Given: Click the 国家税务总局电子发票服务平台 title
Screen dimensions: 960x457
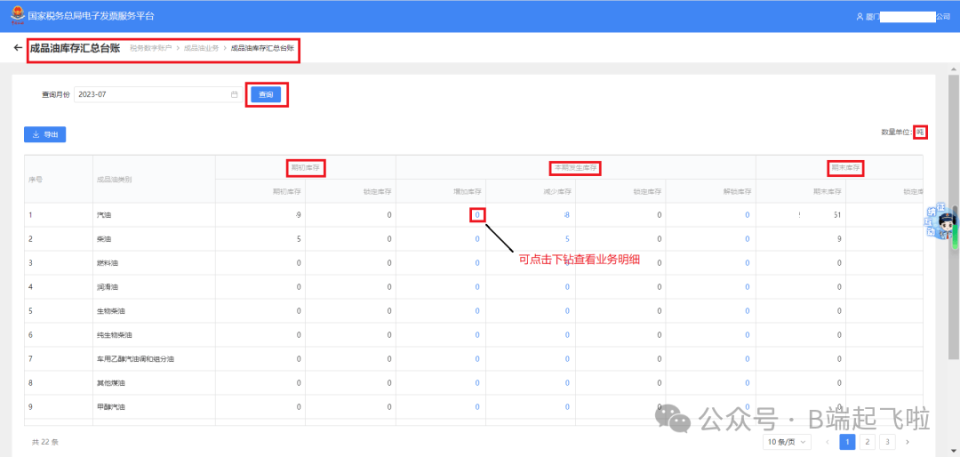Looking at the screenshot, I should pyautogui.click(x=91, y=16).
